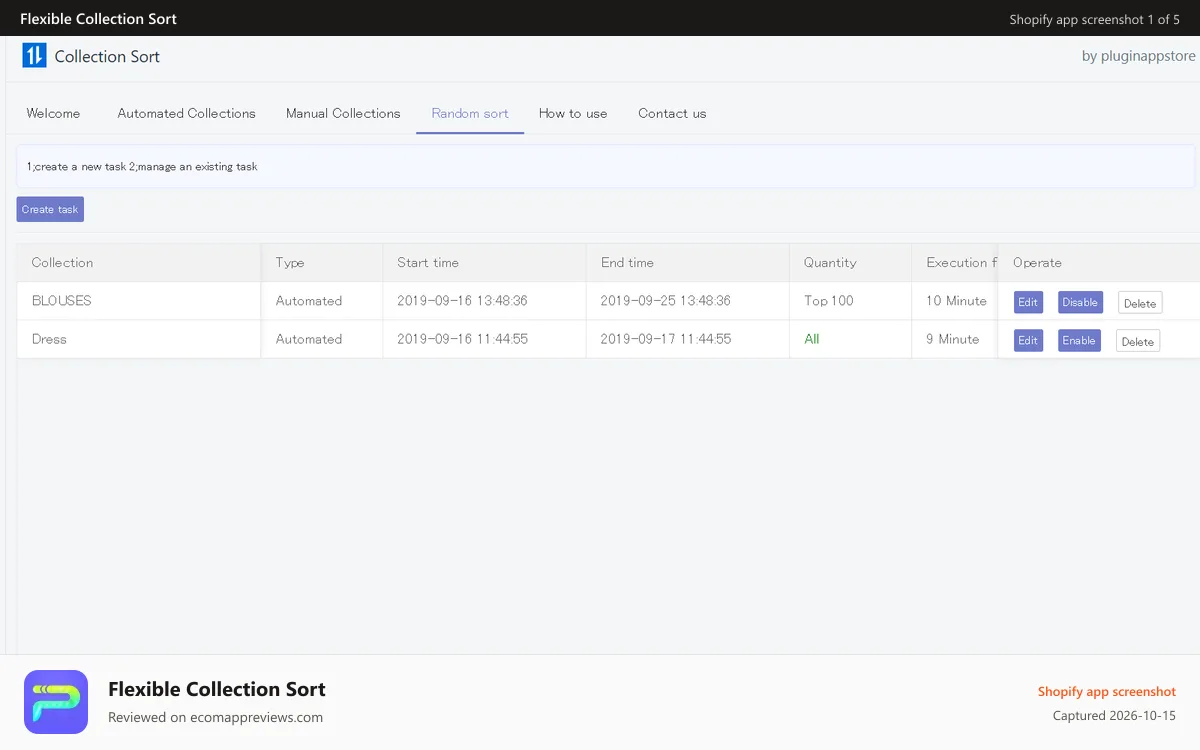Click the Shopify app screenshot label

pyautogui.click(x=1107, y=692)
